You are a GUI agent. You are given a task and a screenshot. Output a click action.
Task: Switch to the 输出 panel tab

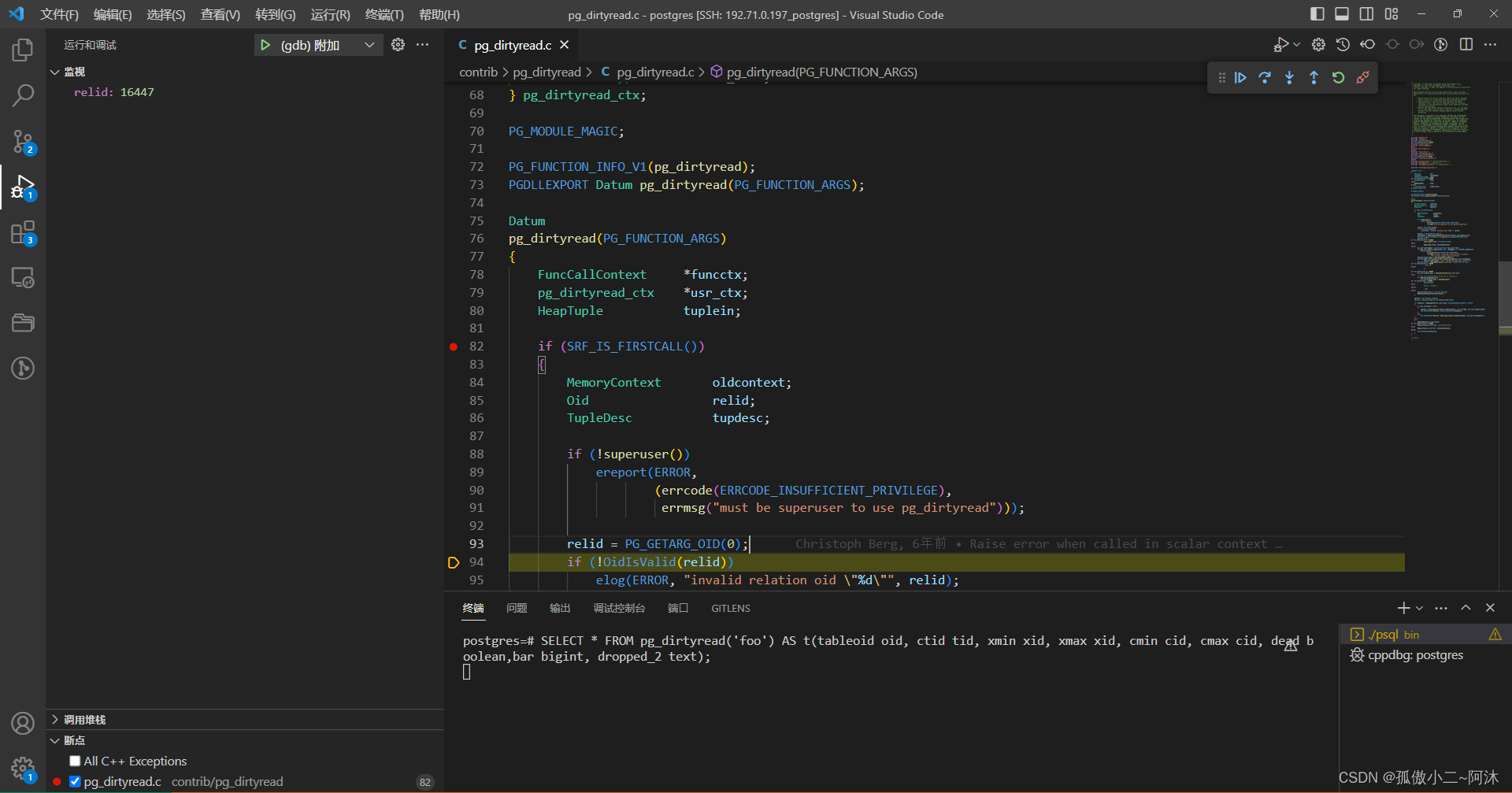(x=560, y=608)
